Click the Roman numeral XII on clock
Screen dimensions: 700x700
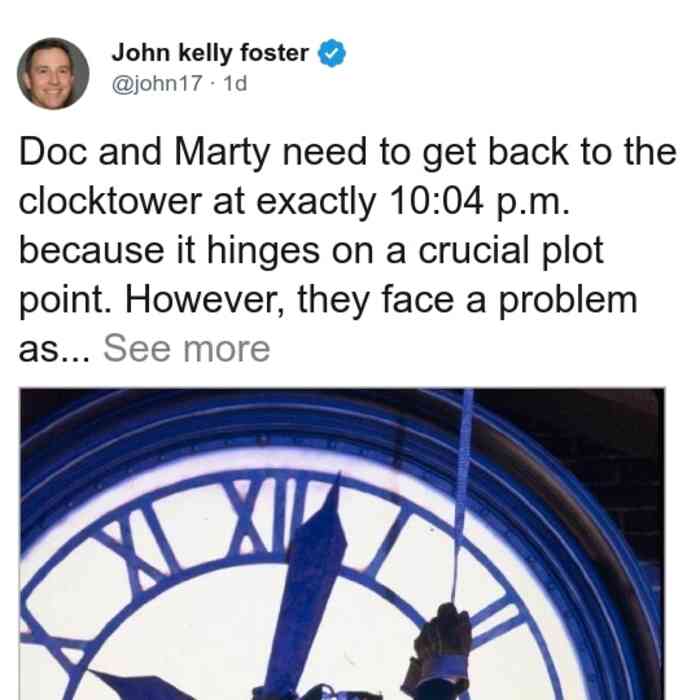tap(269, 515)
